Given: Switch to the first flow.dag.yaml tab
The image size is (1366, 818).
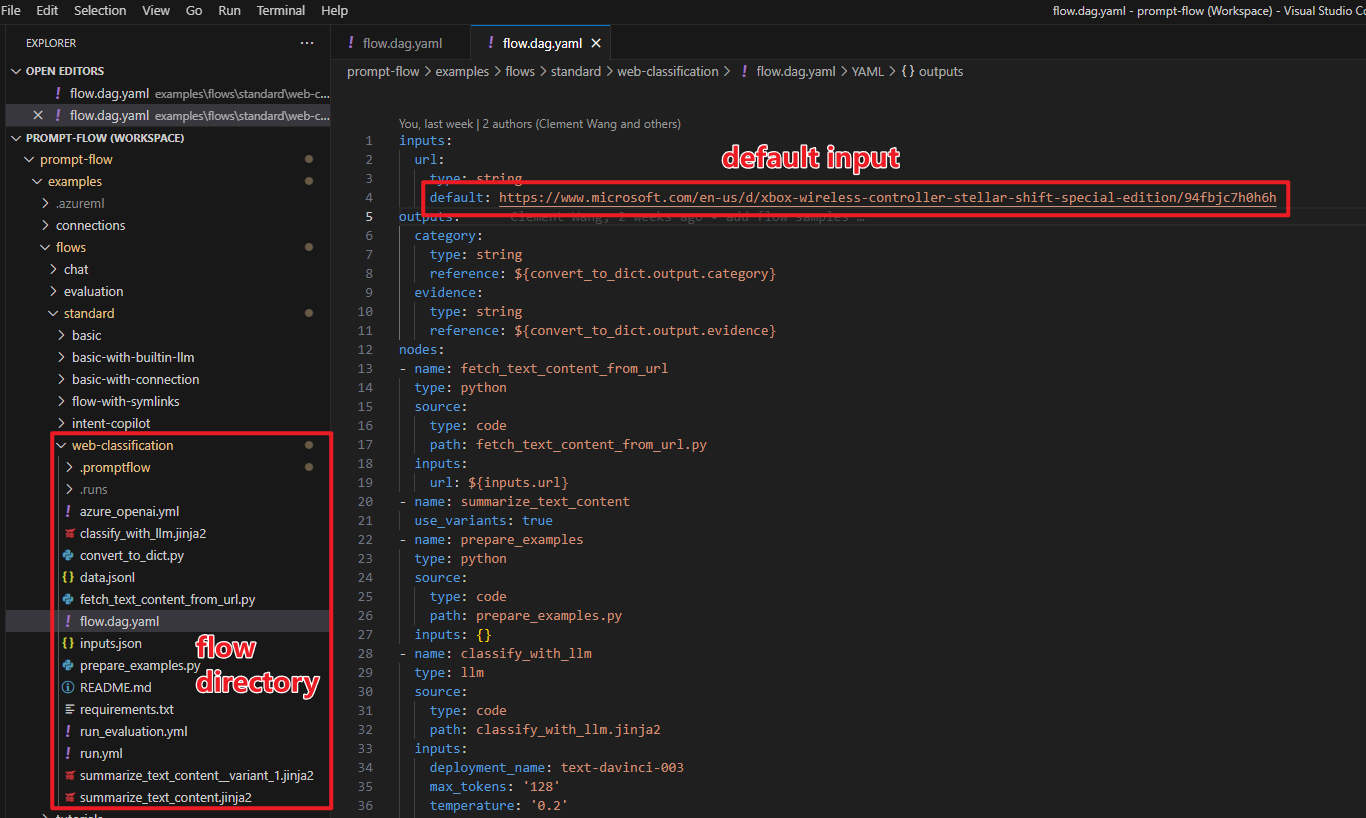Looking at the screenshot, I should pos(401,44).
